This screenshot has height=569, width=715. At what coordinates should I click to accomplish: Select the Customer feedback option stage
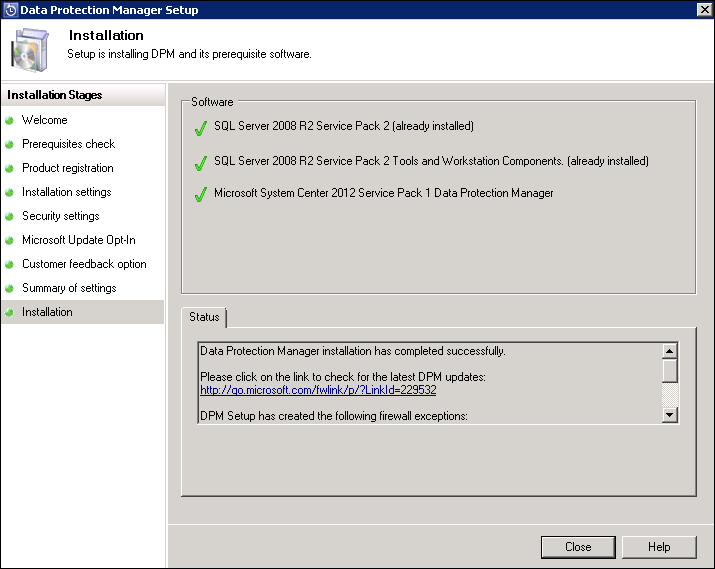click(x=84, y=264)
